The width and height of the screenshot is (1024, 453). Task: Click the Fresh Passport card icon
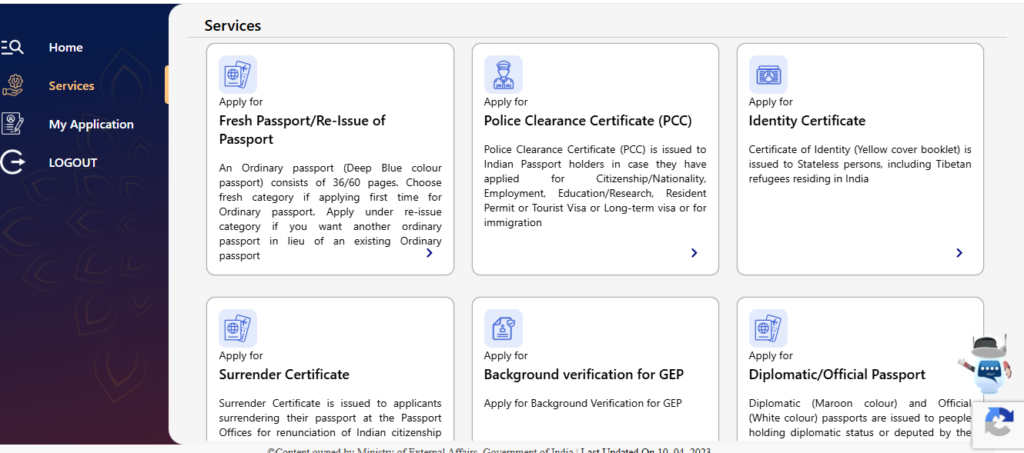238,75
